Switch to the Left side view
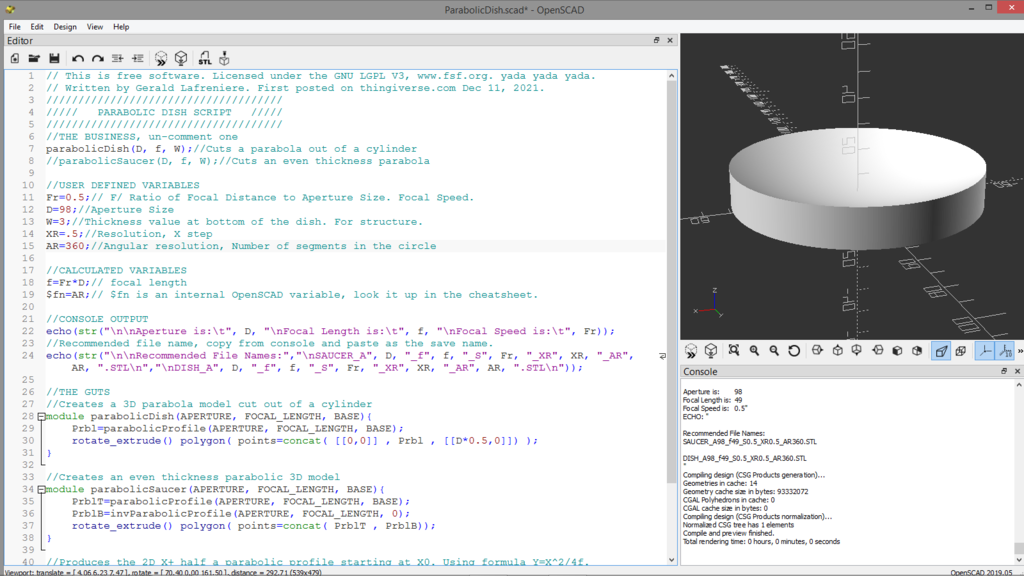The height and width of the screenshot is (576, 1024). (x=877, y=351)
